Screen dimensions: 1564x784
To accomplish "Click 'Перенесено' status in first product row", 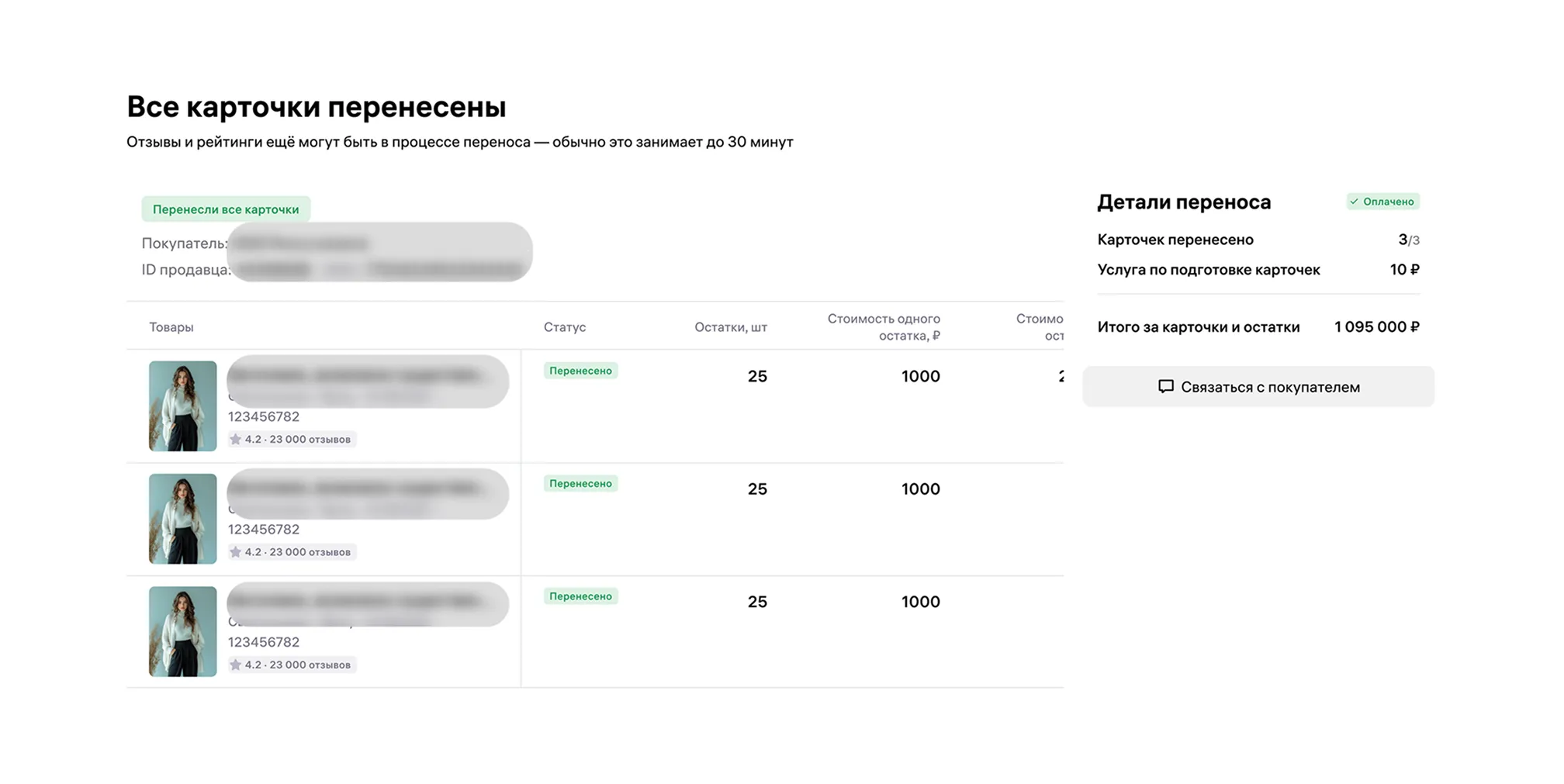I will (580, 371).
